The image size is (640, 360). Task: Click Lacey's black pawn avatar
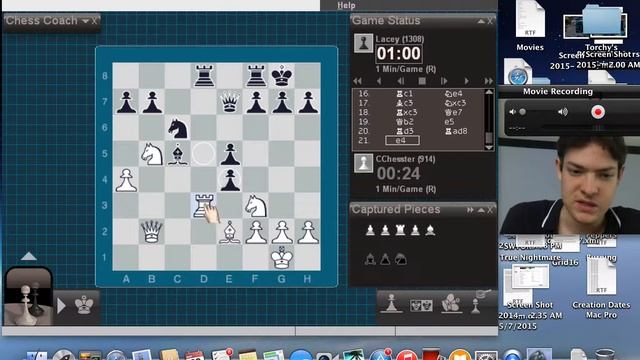coord(363,43)
